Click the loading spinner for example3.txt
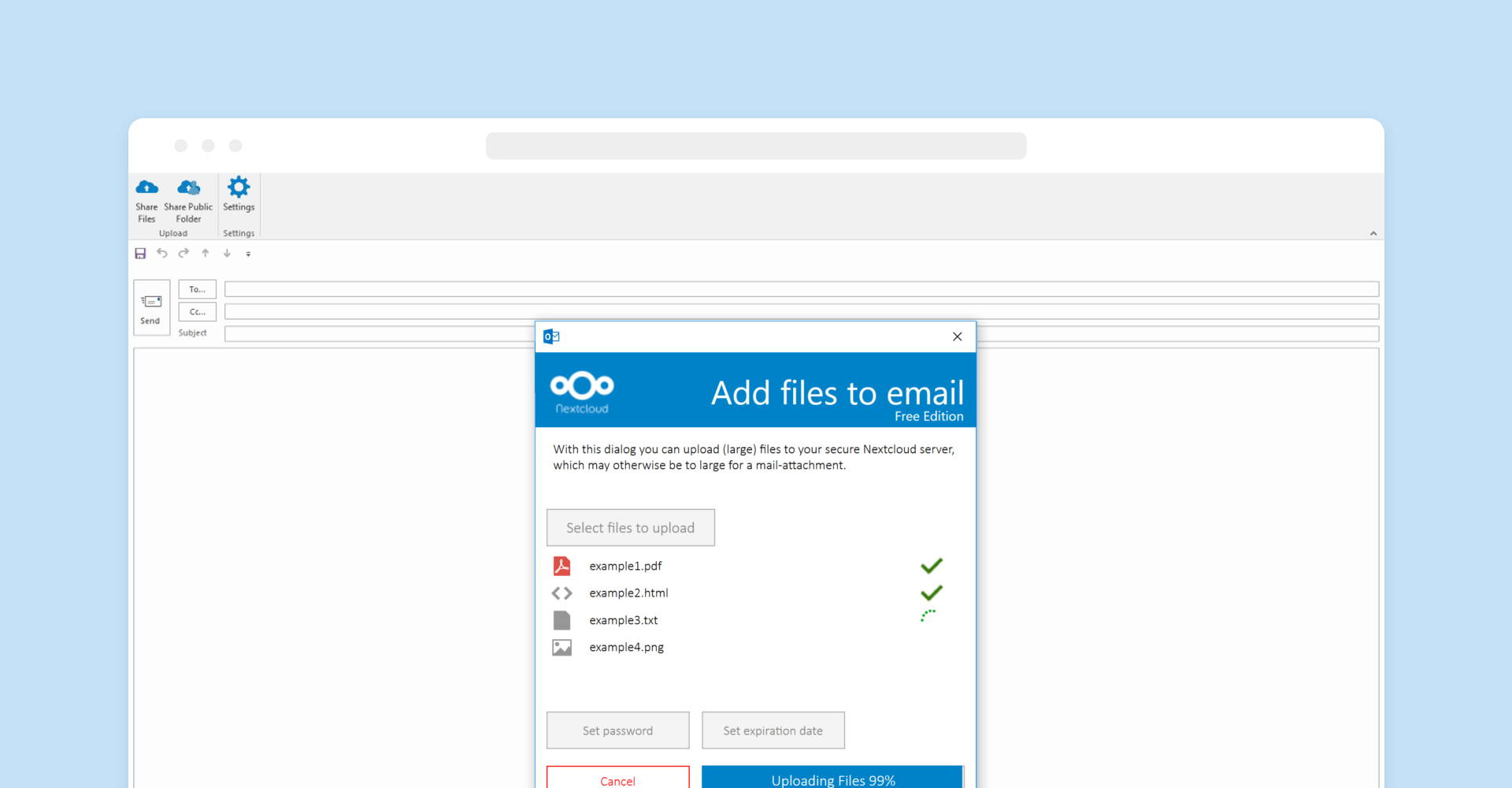 click(928, 615)
